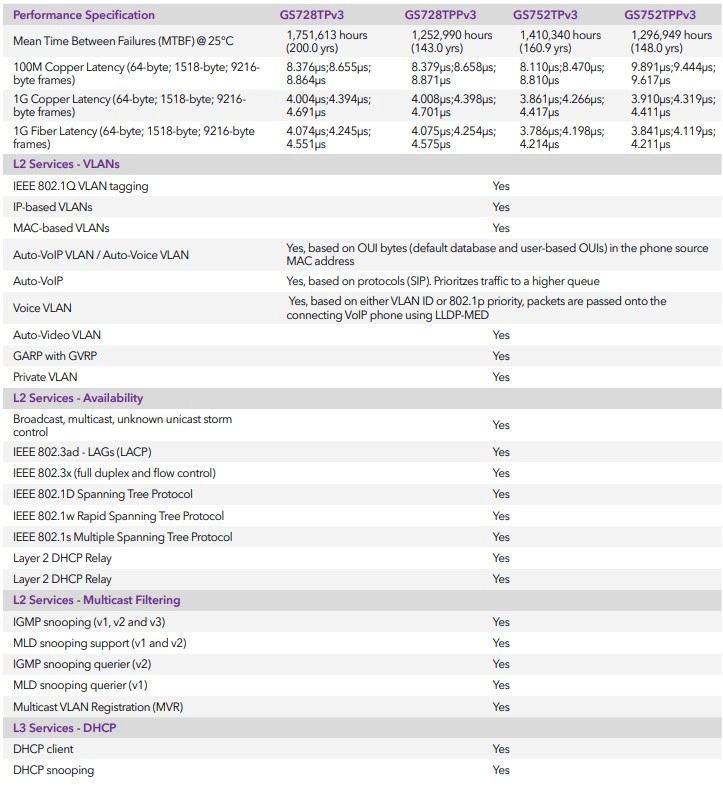Click 'IGMP snooping querier (v2)' label

82,665
